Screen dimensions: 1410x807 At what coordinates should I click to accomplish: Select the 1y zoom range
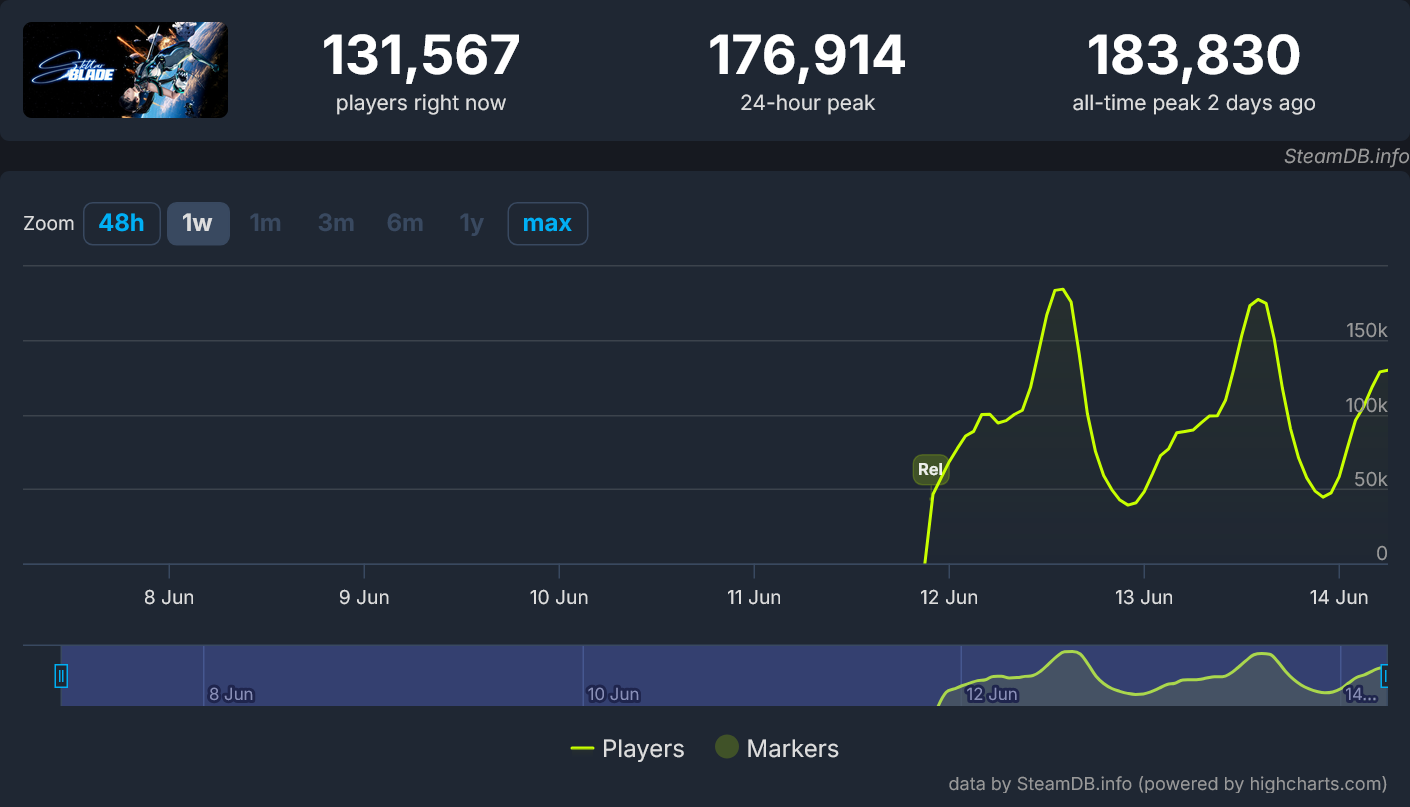(472, 223)
